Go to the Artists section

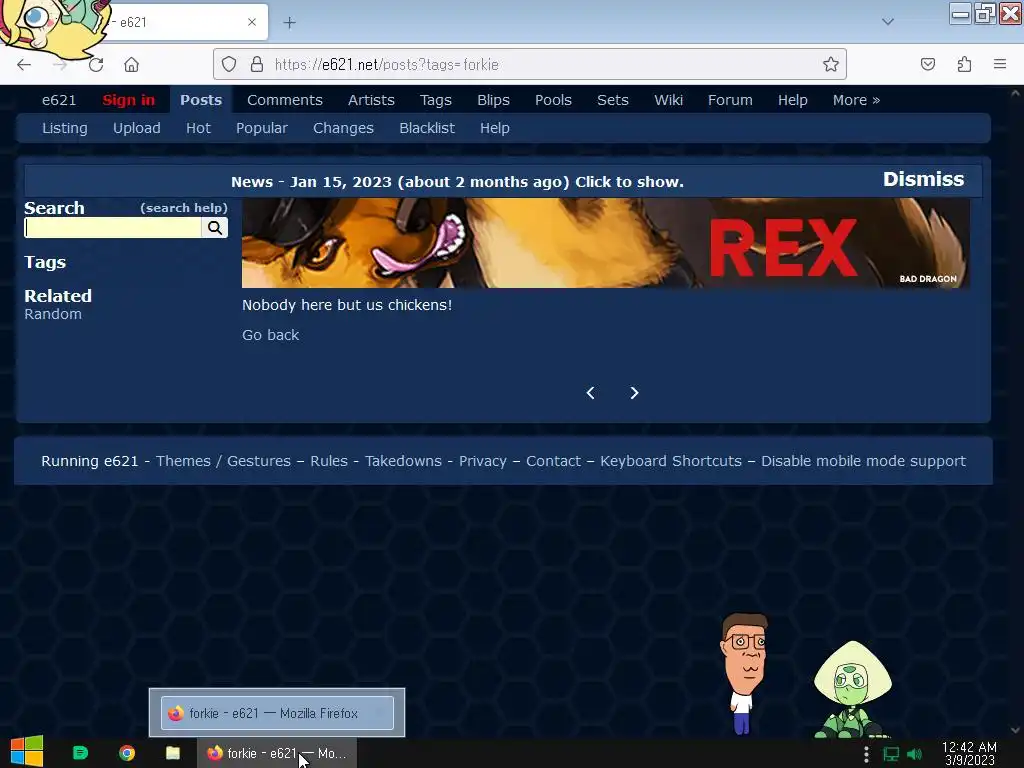pos(371,100)
